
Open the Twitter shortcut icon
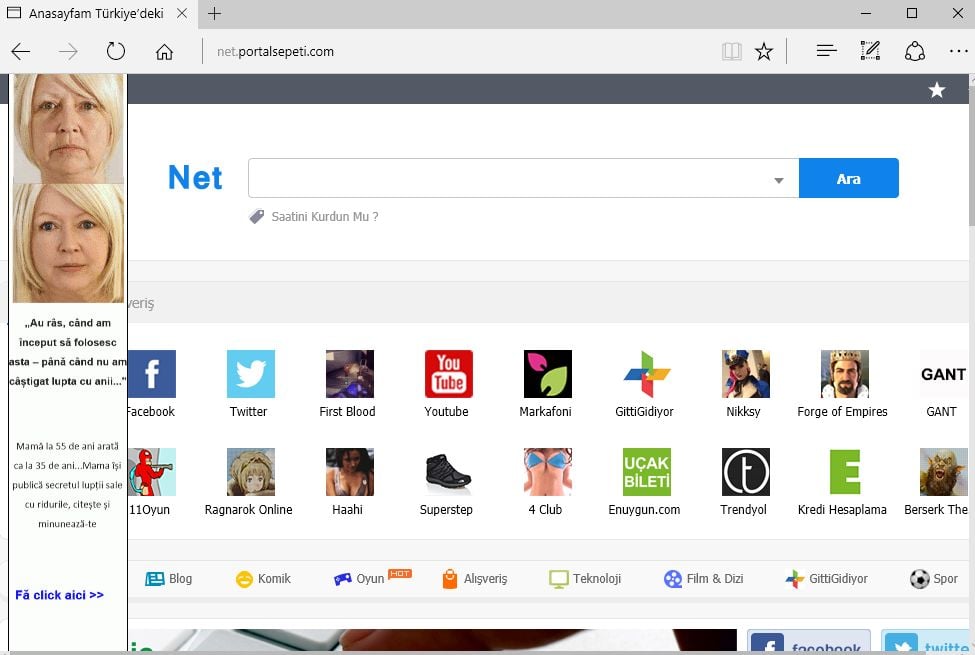[251, 374]
